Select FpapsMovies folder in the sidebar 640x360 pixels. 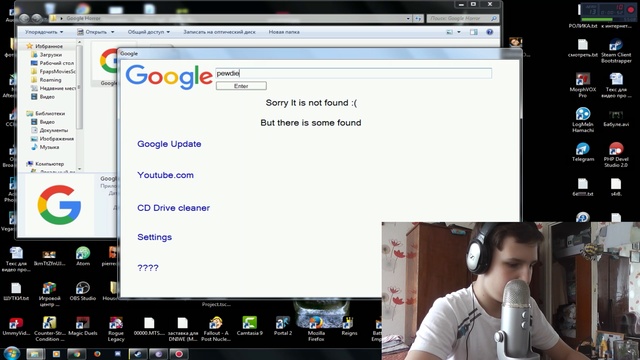click(x=53, y=71)
